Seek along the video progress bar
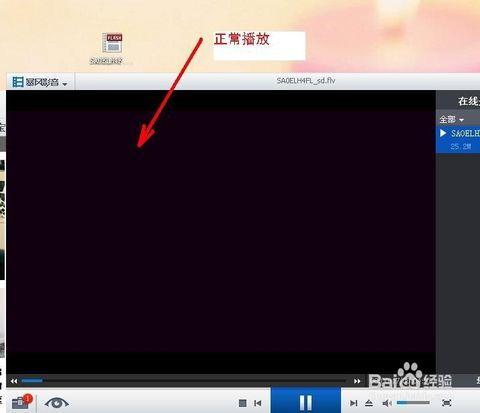Image resolution: width=480 pixels, height=413 pixels. coord(183,380)
